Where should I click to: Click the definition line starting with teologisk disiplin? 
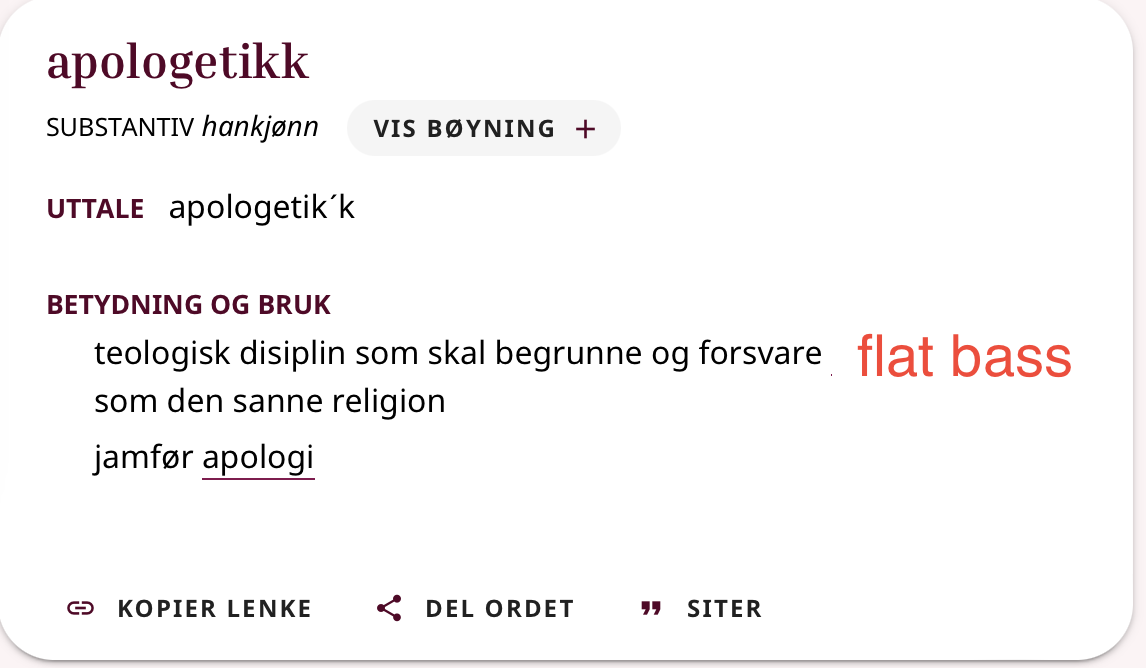click(x=457, y=353)
